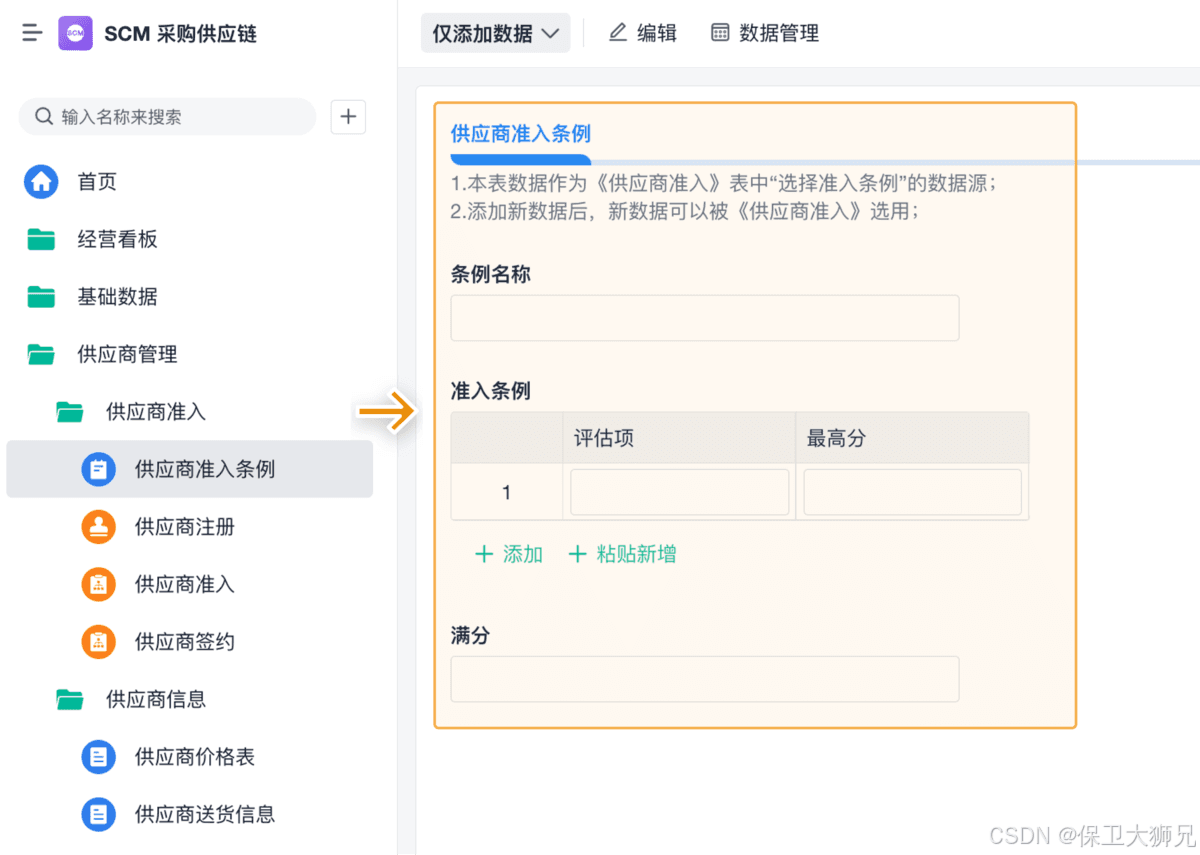Click the 最高分 cell in row 1
Screen dimensions: 1200x855
[912, 492]
